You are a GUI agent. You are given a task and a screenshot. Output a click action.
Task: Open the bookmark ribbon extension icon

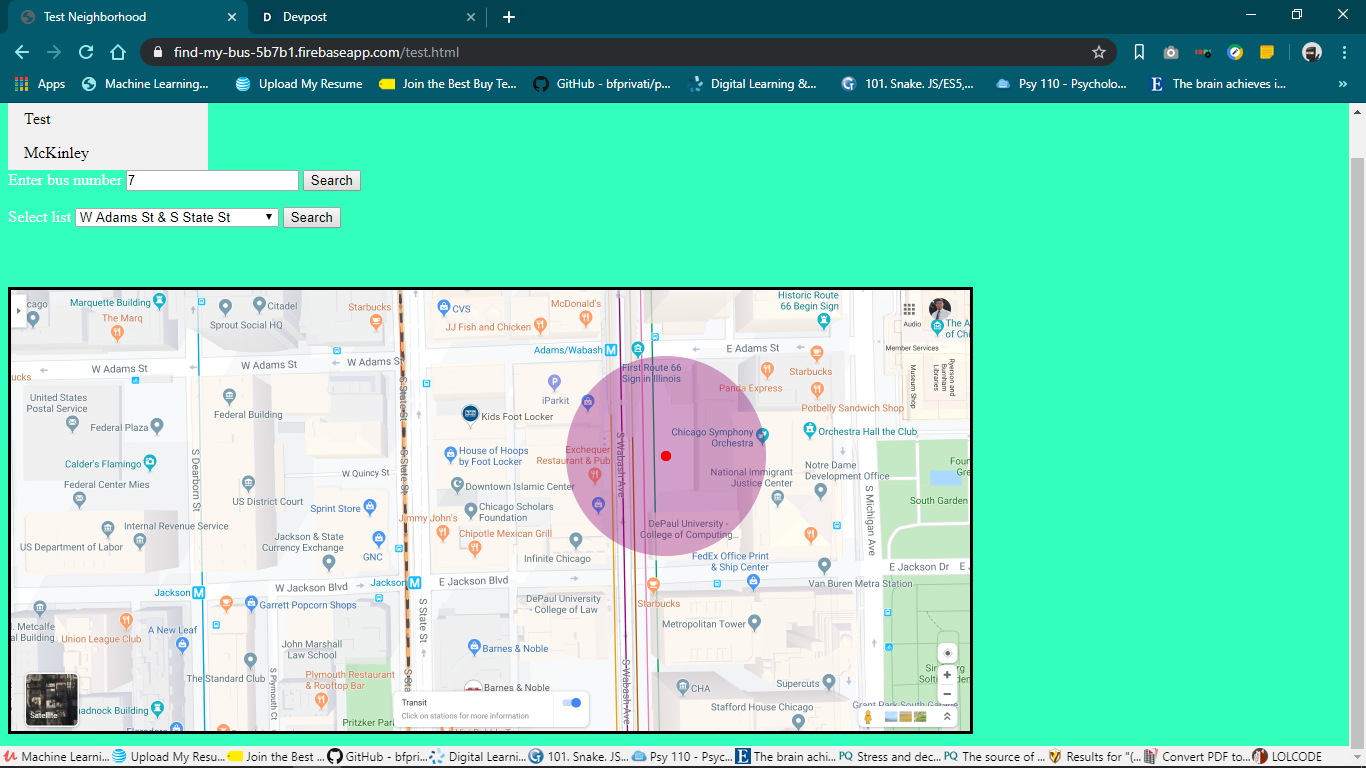tap(1139, 52)
